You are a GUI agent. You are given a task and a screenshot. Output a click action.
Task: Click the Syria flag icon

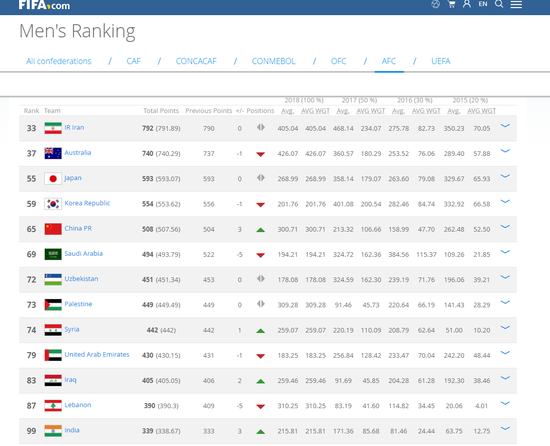tap(53, 330)
